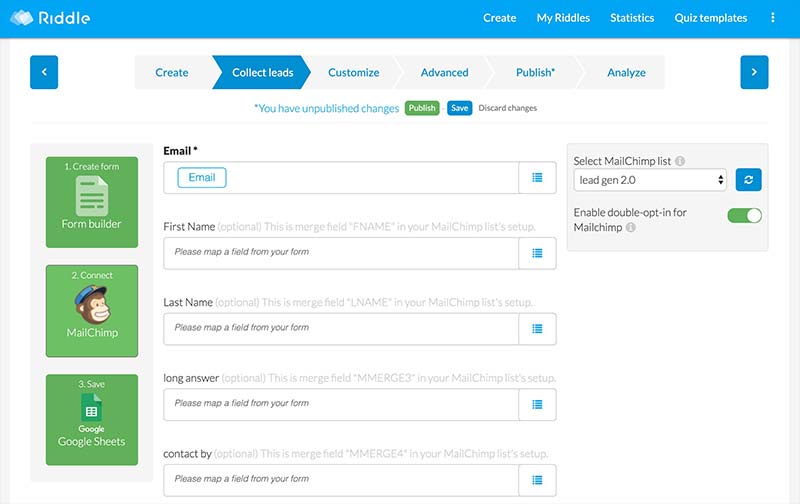Select the Collect leads step
This screenshot has width=800, height=504.
(x=262, y=72)
